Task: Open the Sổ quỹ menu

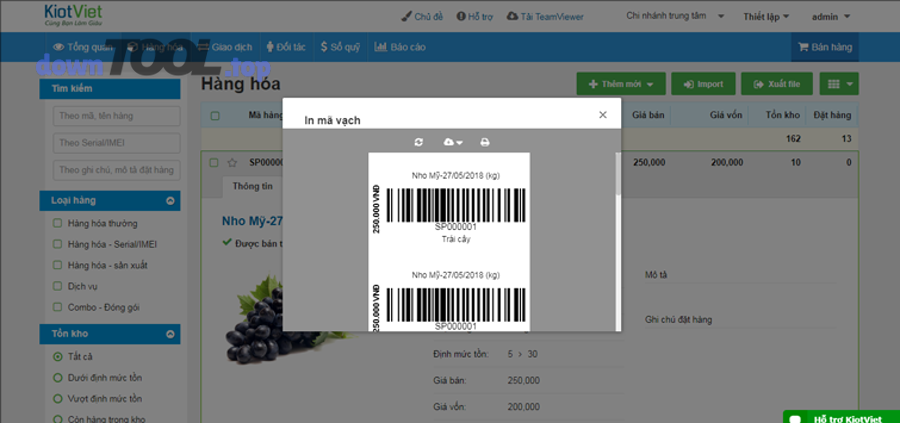Action: click(x=340, y=47)
